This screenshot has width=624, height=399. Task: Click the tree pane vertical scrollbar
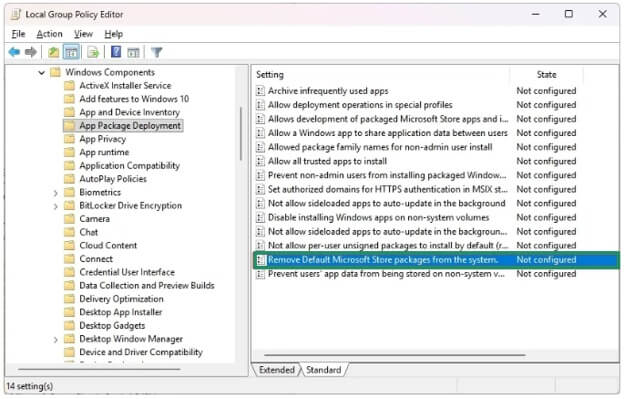tap(241, 134)
